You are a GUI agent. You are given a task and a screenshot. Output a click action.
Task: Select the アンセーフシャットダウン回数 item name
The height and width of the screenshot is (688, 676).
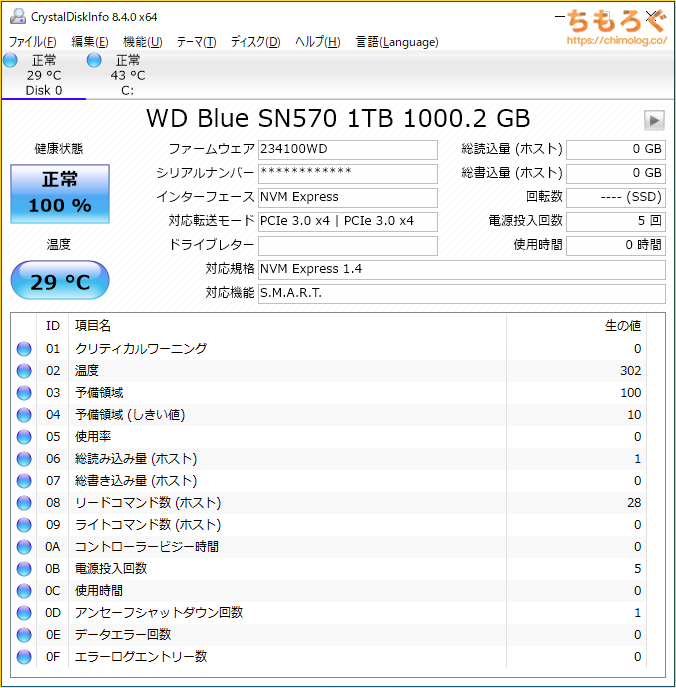click(159, 613)
